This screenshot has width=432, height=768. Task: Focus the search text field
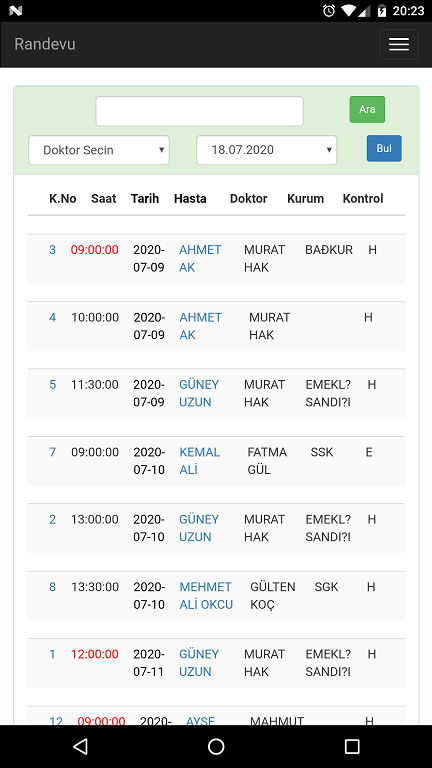coord(199,111)
